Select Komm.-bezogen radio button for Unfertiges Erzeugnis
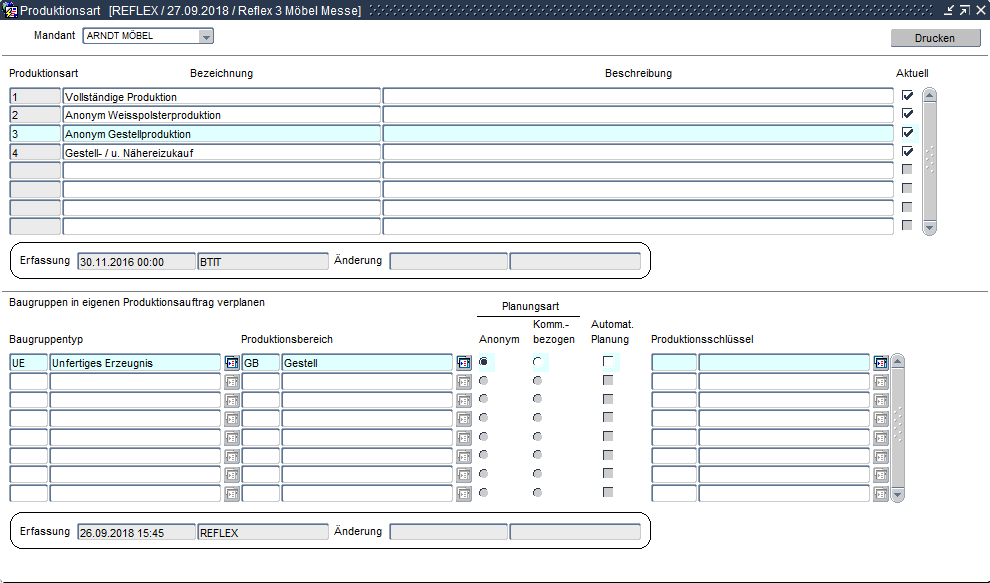The image size is (990, 583). click(x=538, y=362)
